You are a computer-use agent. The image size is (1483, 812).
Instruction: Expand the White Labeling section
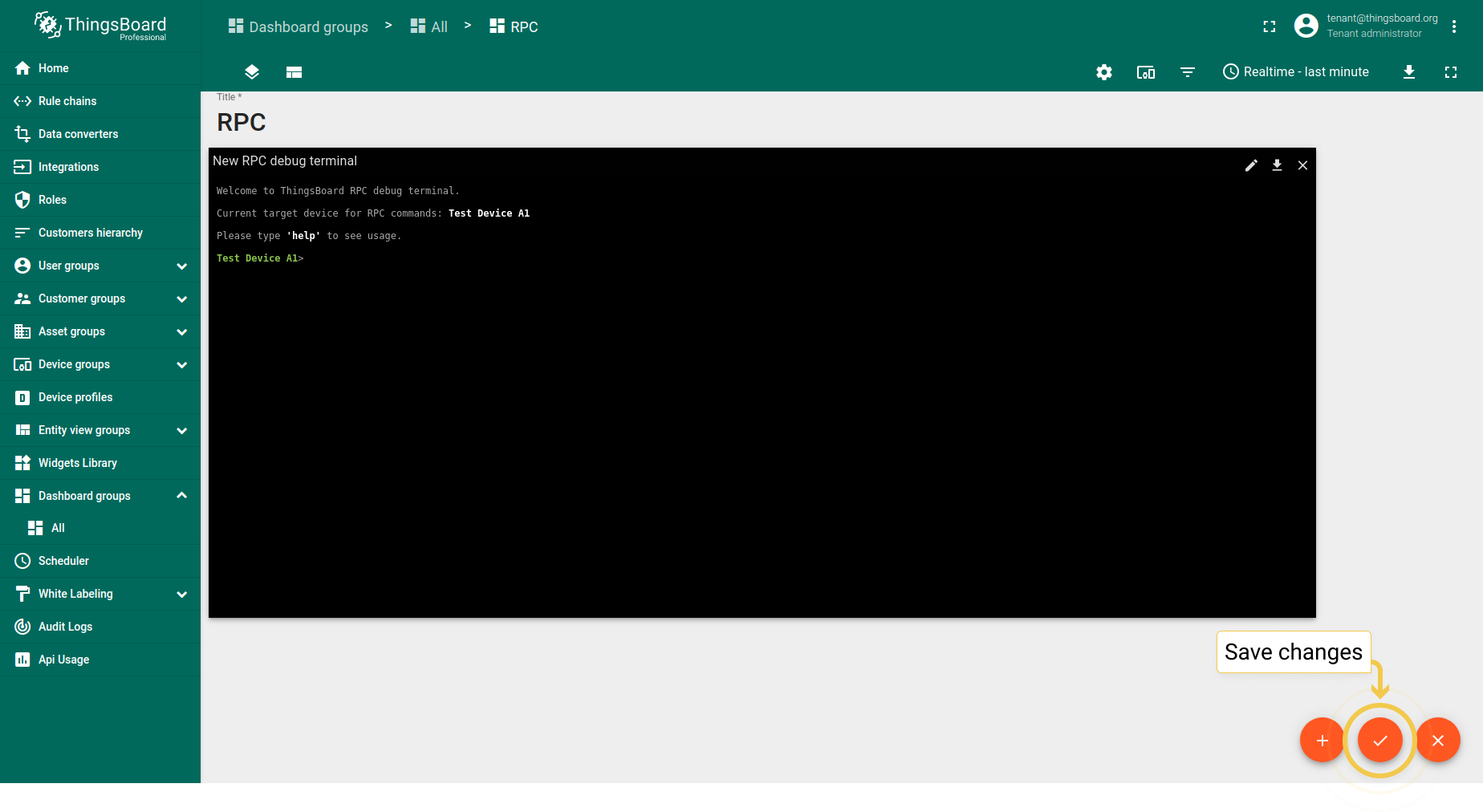pyautogui.click(x=181, y=594)
